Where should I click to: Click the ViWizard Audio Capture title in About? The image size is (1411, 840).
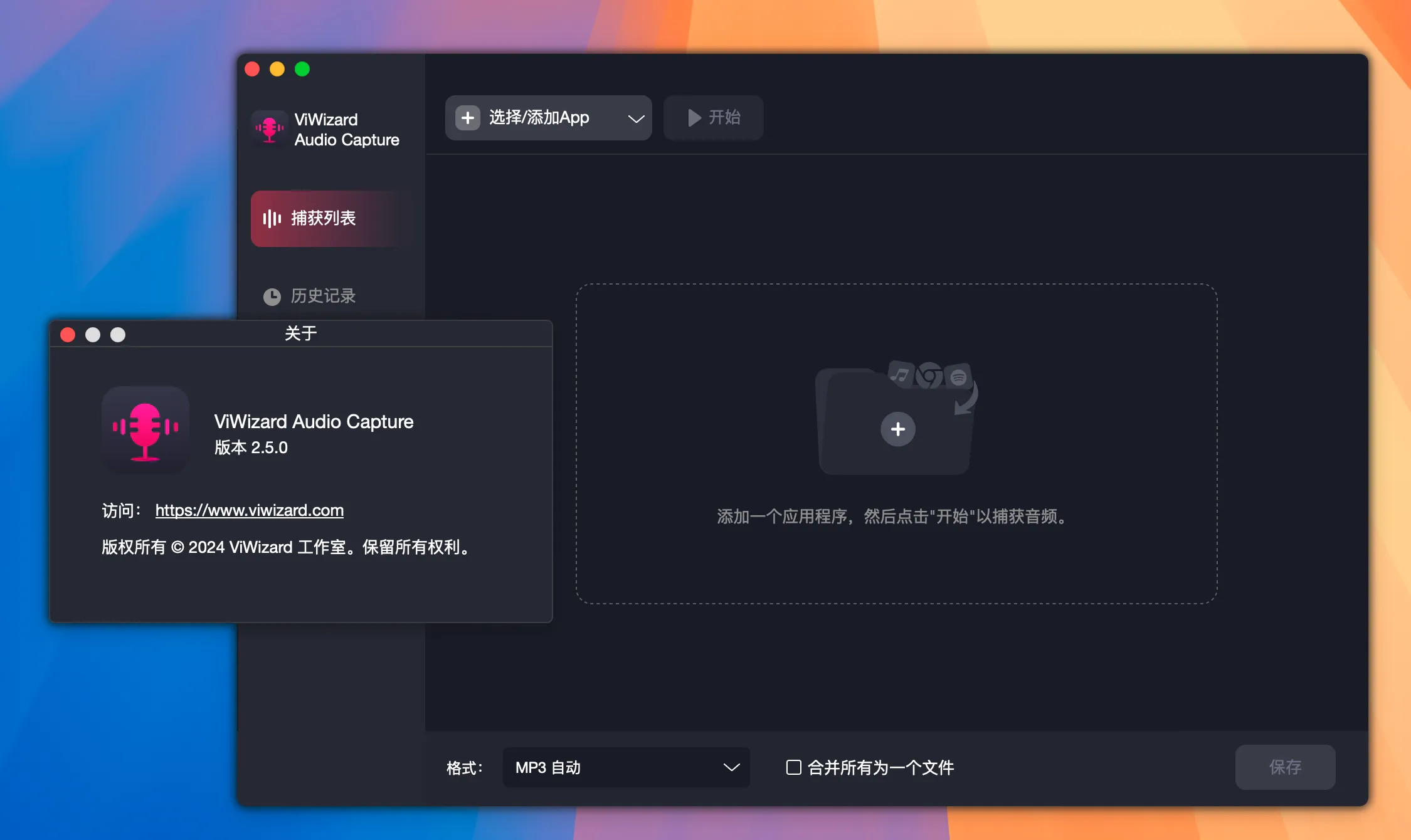(314, 421)
